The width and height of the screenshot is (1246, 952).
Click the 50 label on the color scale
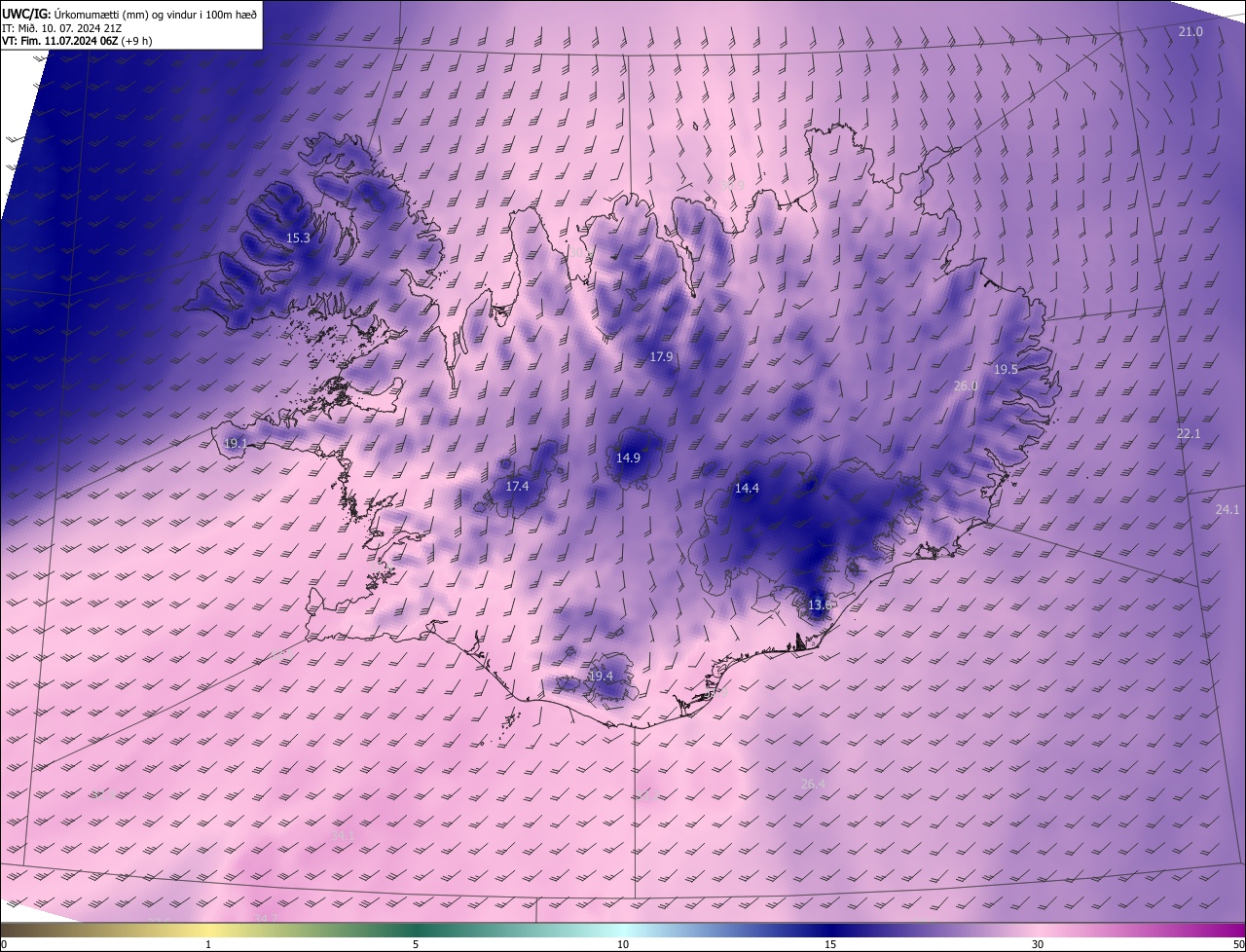1238,944
